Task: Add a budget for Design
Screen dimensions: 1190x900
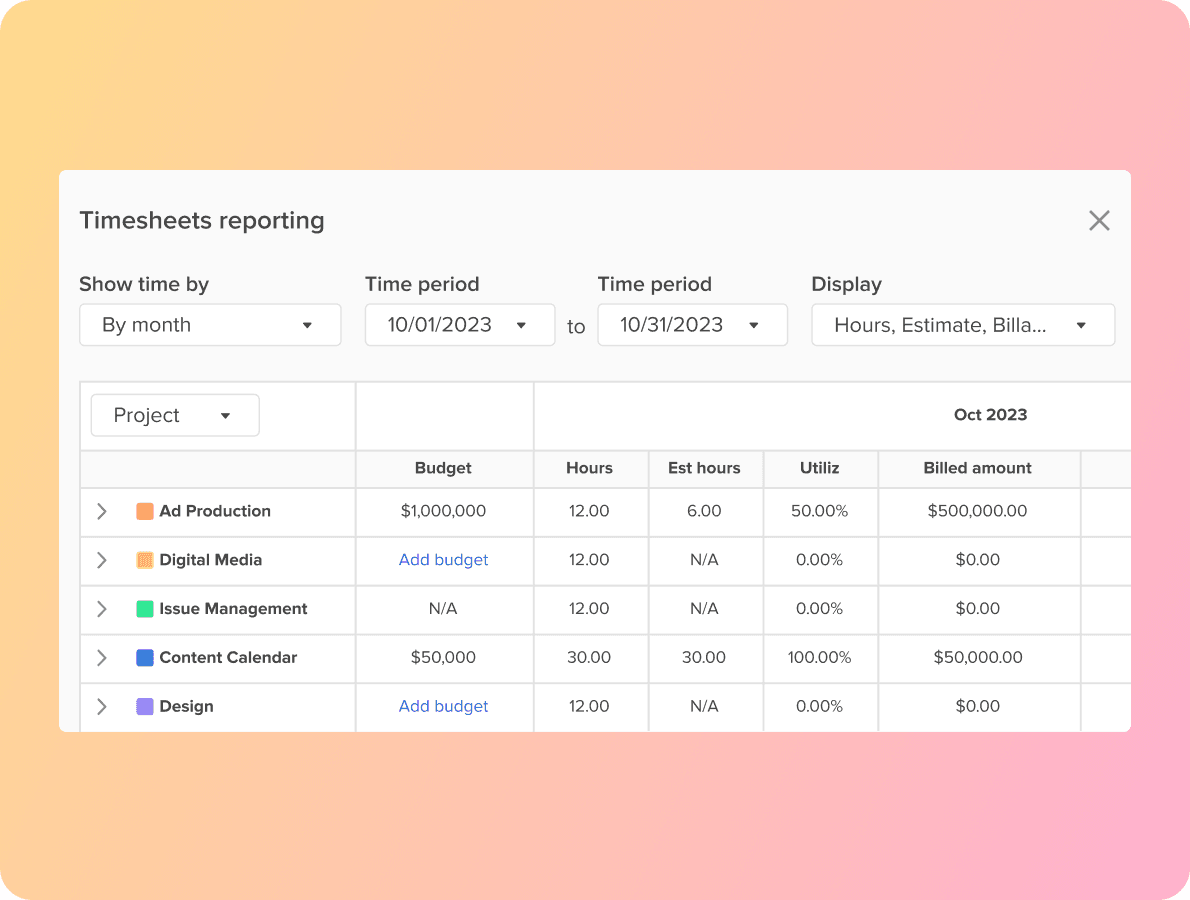Action: click(x=443, y=707)
